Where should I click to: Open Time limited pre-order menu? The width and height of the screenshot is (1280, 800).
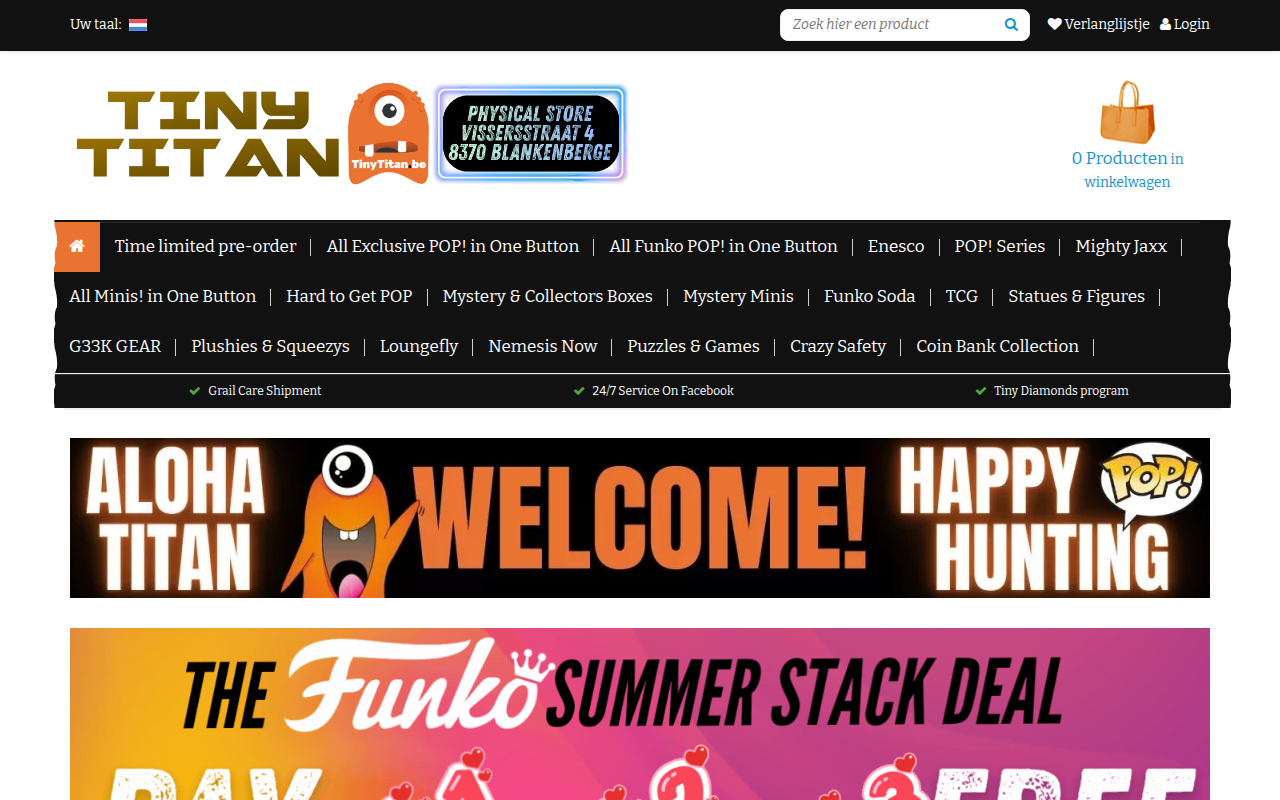(206, 246)
